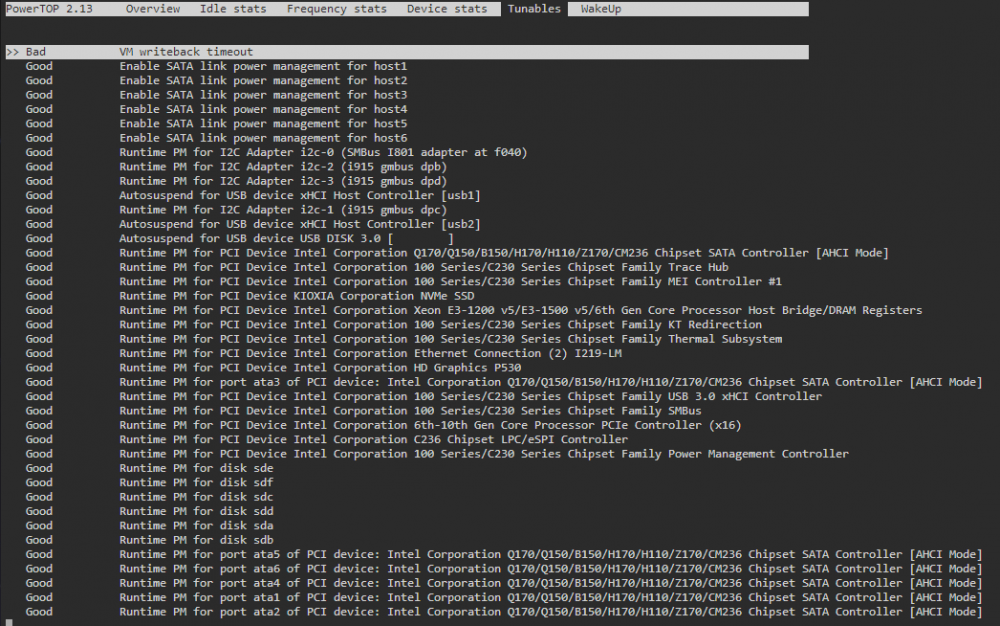1000x626 pixels.
Task: Select Runtime PM for port ata6
Action: (550, 568)
